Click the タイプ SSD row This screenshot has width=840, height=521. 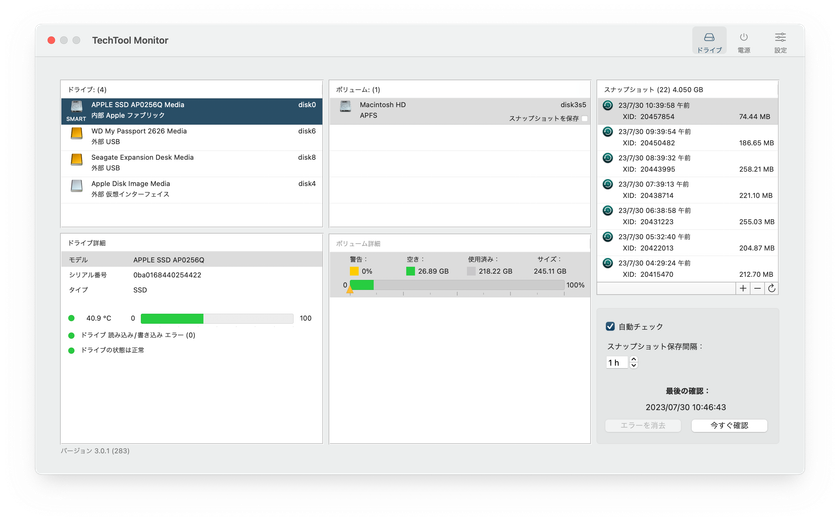point(192,290)
